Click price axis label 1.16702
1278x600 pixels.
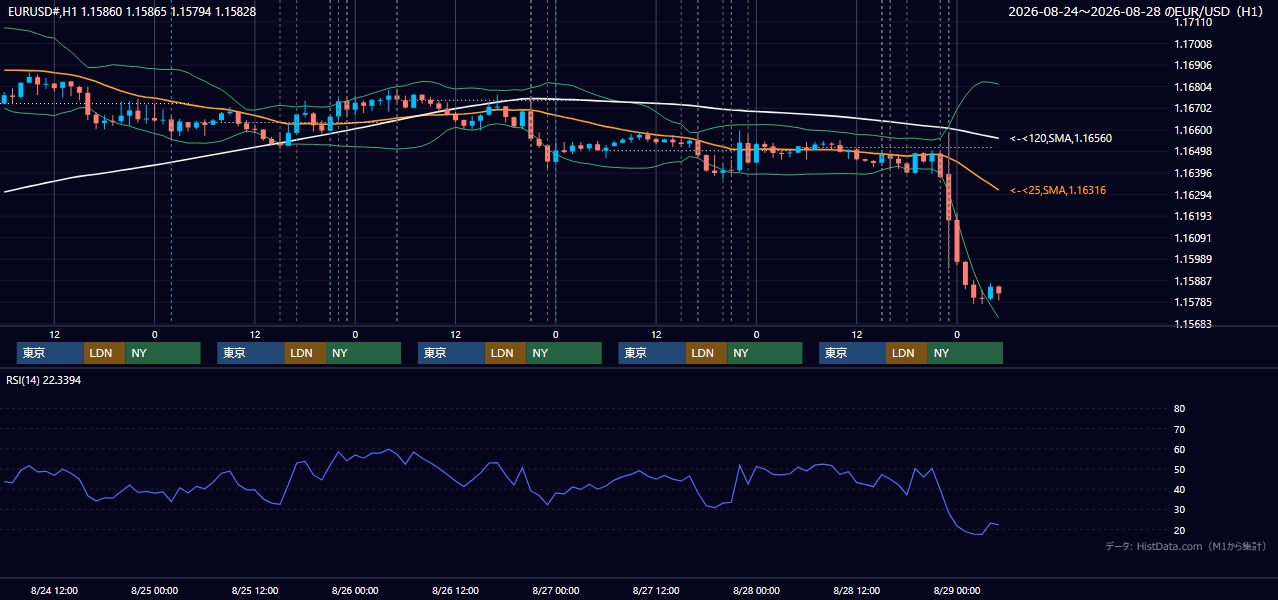(x=1193, y=108)
